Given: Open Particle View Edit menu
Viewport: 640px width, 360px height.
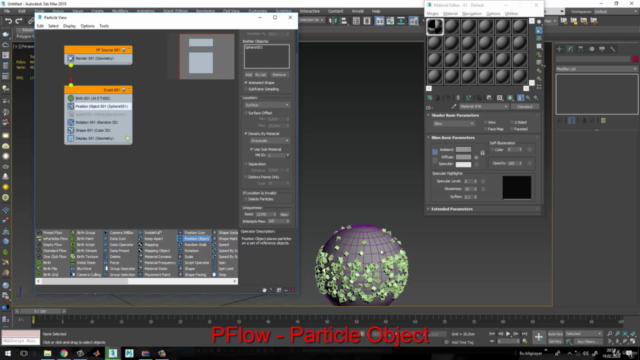Looking at the screenshot, I should point(40,26).
